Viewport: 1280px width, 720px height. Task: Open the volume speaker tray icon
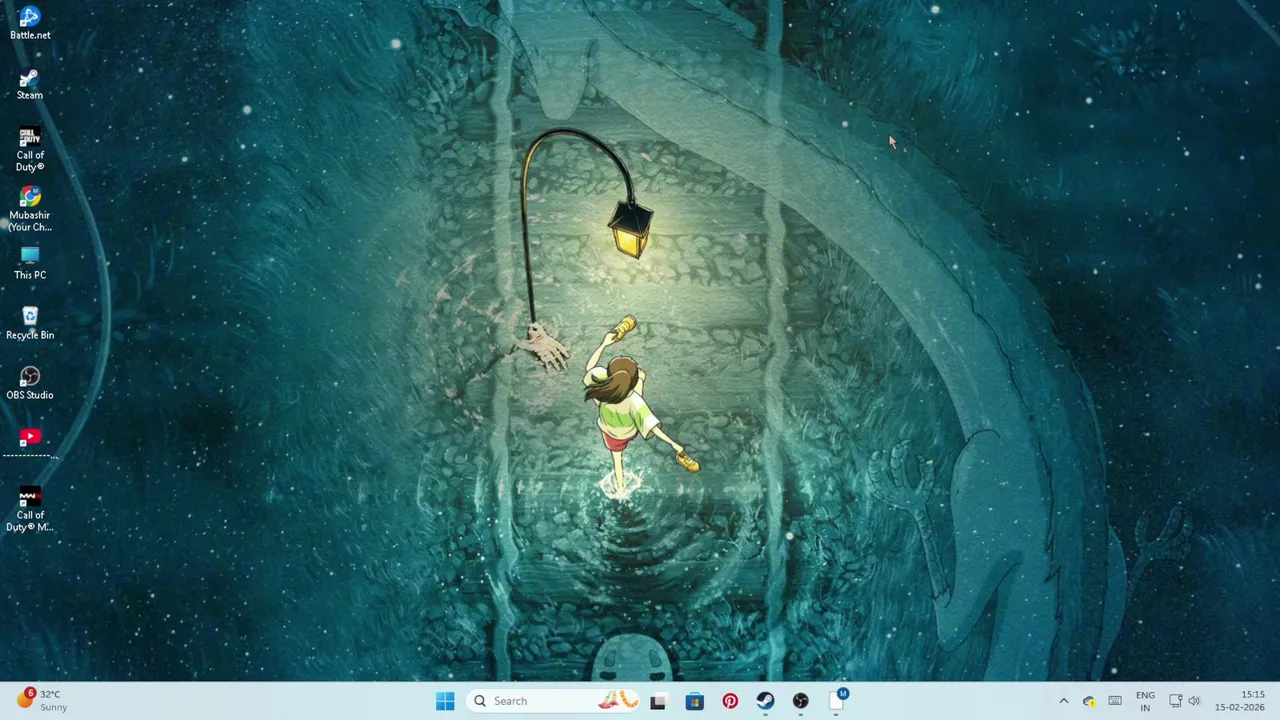point(1194,701)
